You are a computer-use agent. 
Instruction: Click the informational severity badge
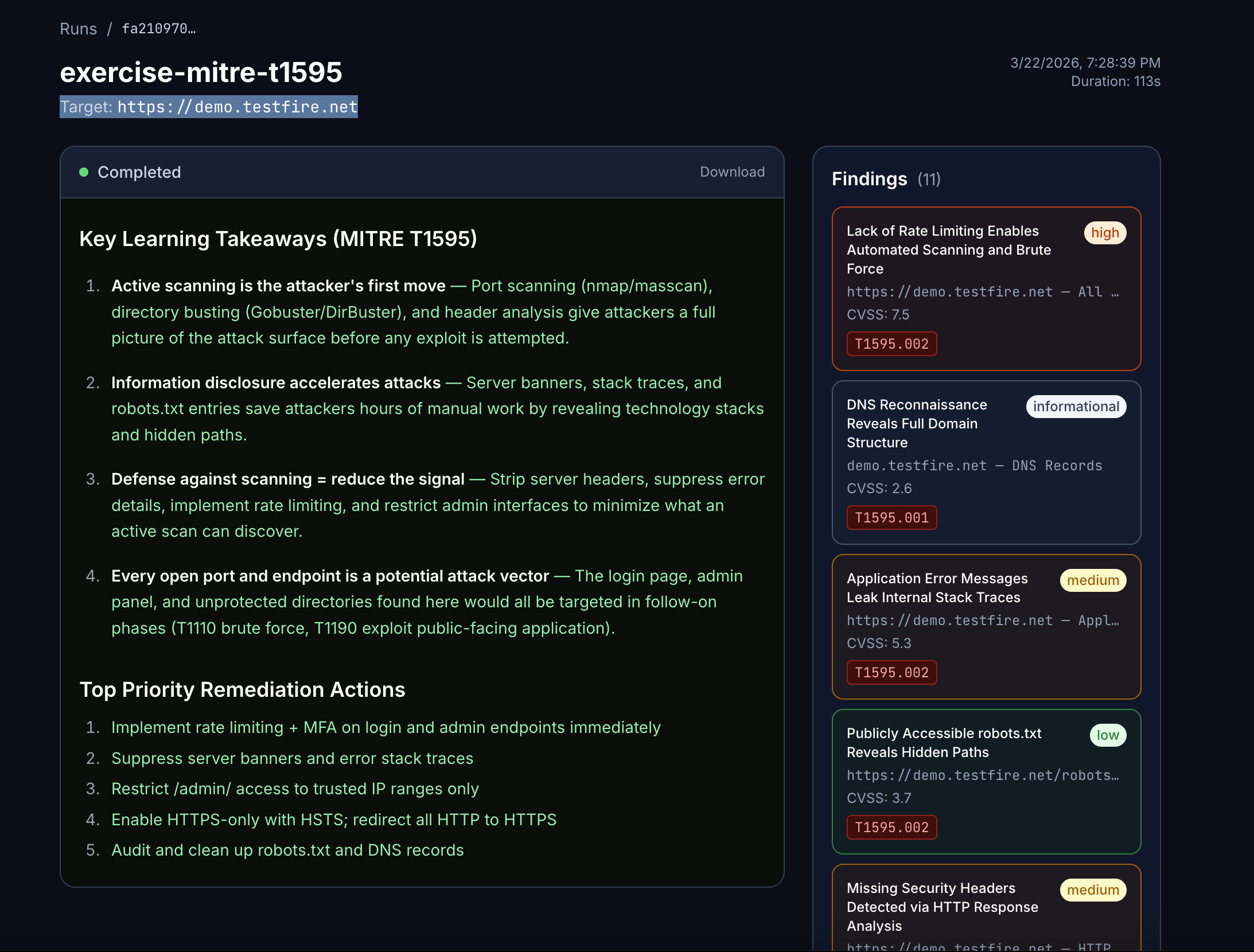tap(1076, 407)
